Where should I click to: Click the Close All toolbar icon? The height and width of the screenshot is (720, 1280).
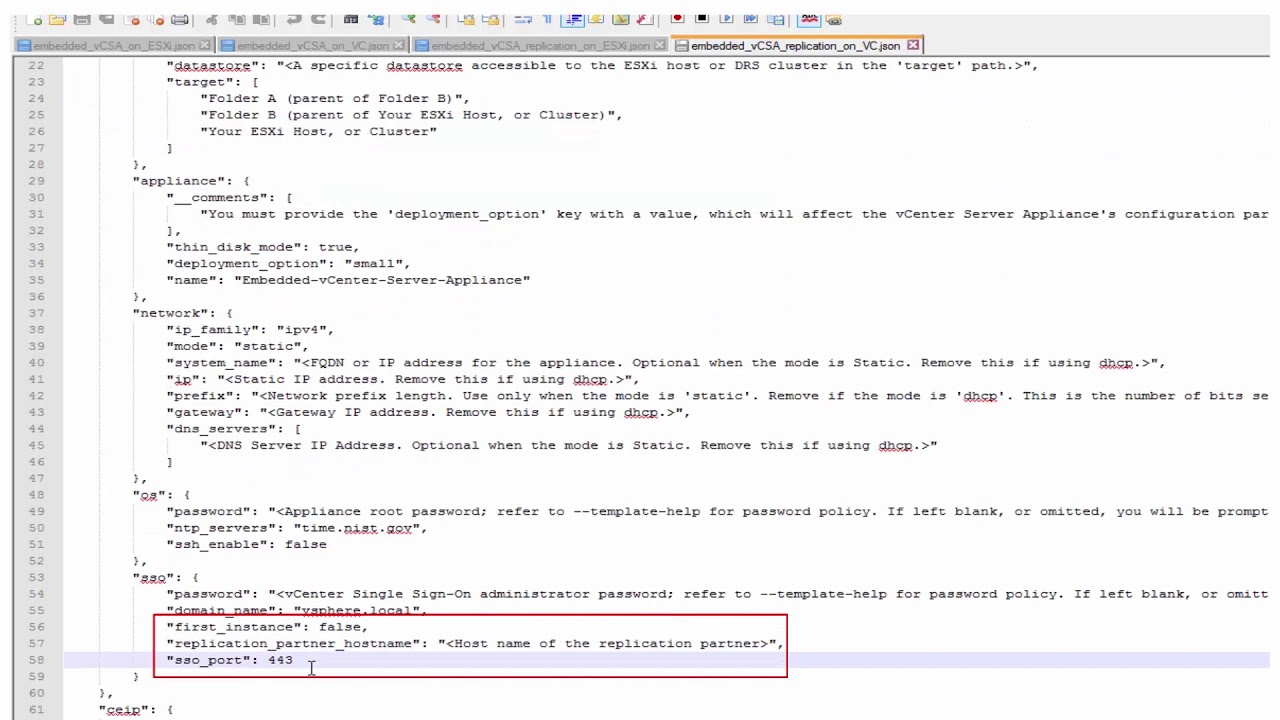coord(156,19)
